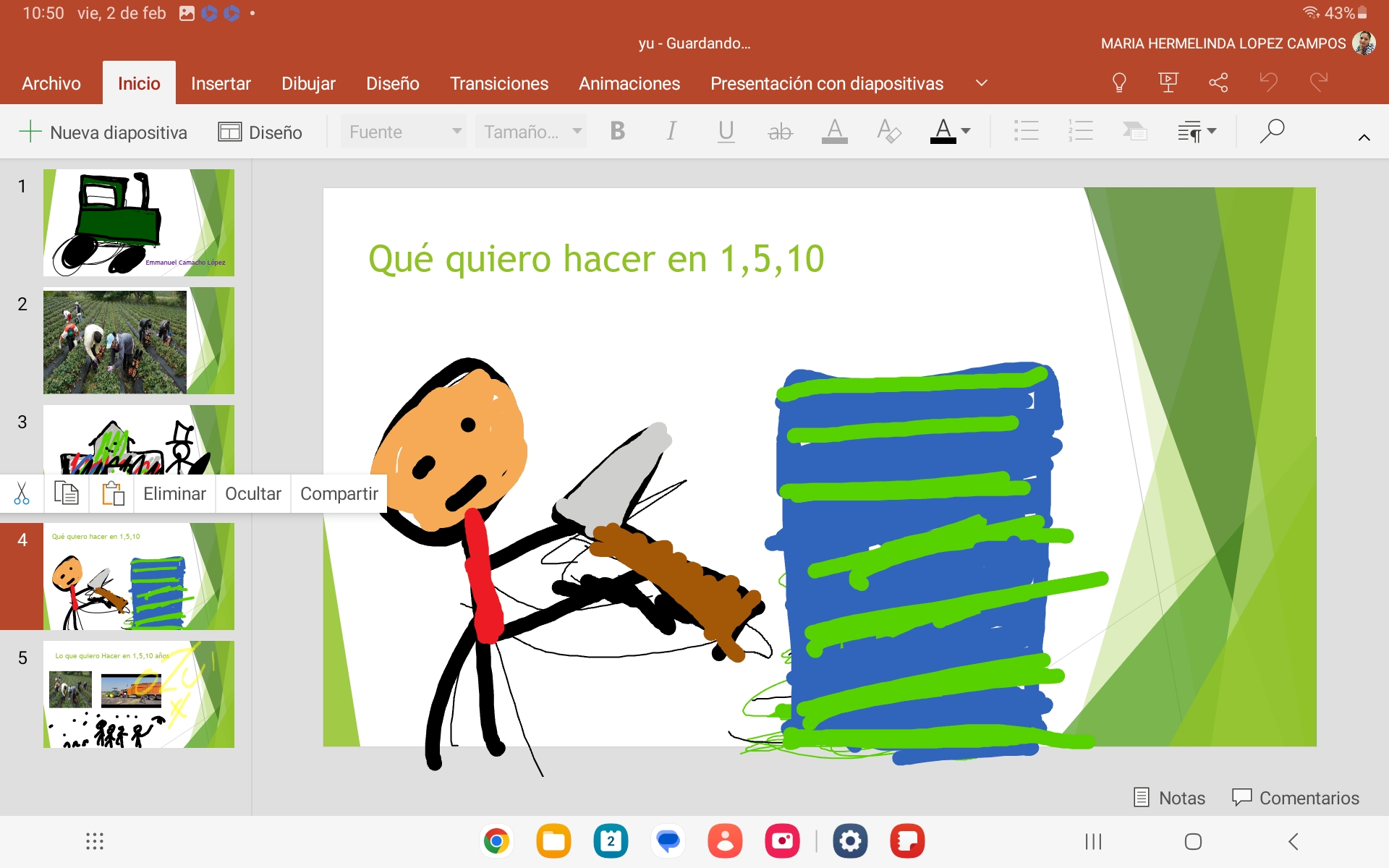Select slide 2 thumbnail with field workers
Viewport: 1389px width, 868px height.
138,341
